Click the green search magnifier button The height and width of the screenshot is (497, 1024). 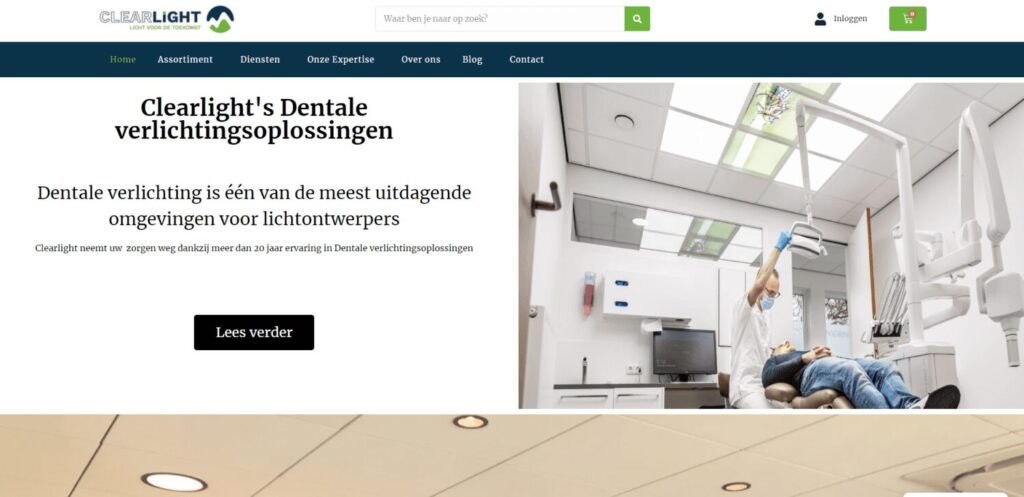(637, 19)
